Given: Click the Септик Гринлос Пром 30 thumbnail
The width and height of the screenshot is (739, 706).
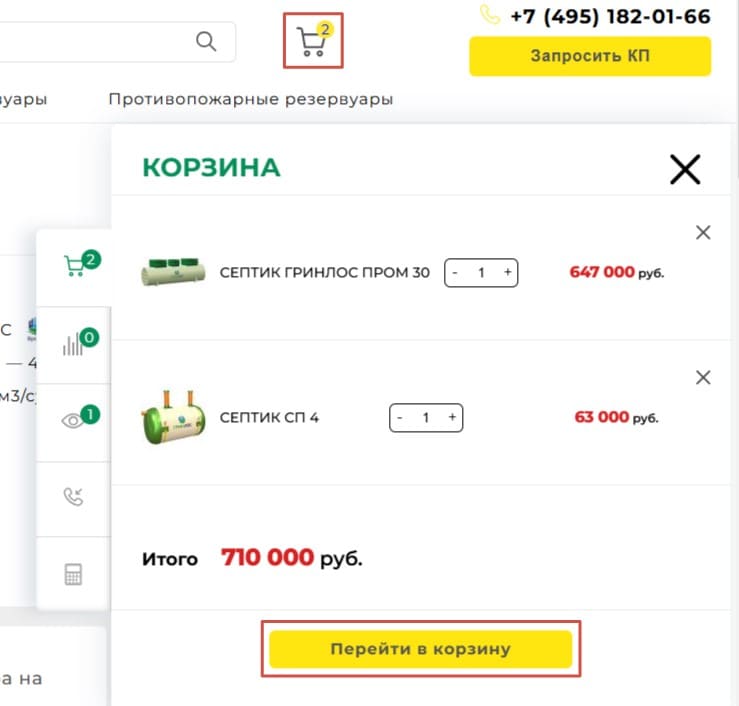Looking at the screenshot, I should click(173, 272).
